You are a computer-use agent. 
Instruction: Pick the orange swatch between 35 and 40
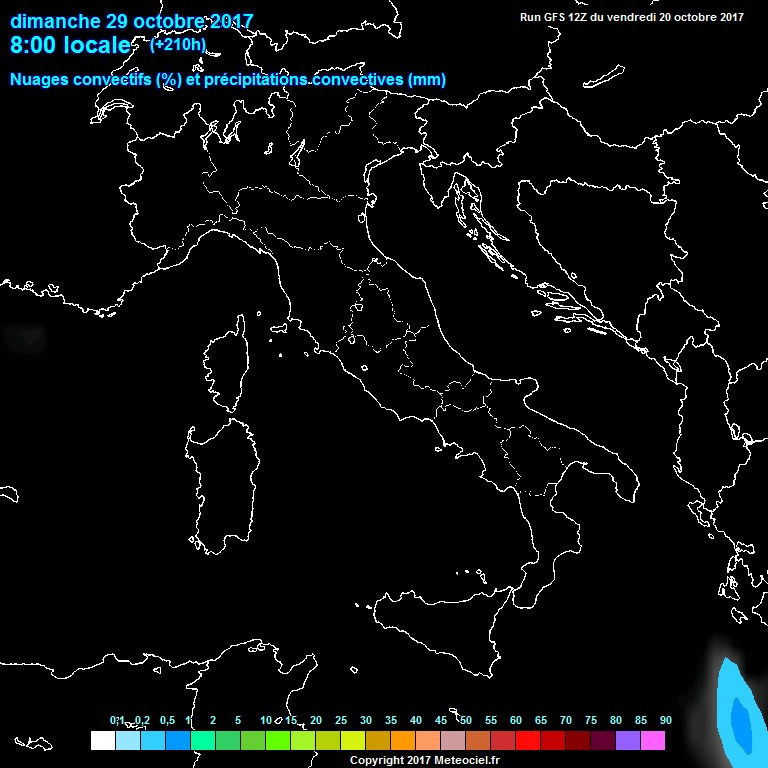tap(403, 740)
